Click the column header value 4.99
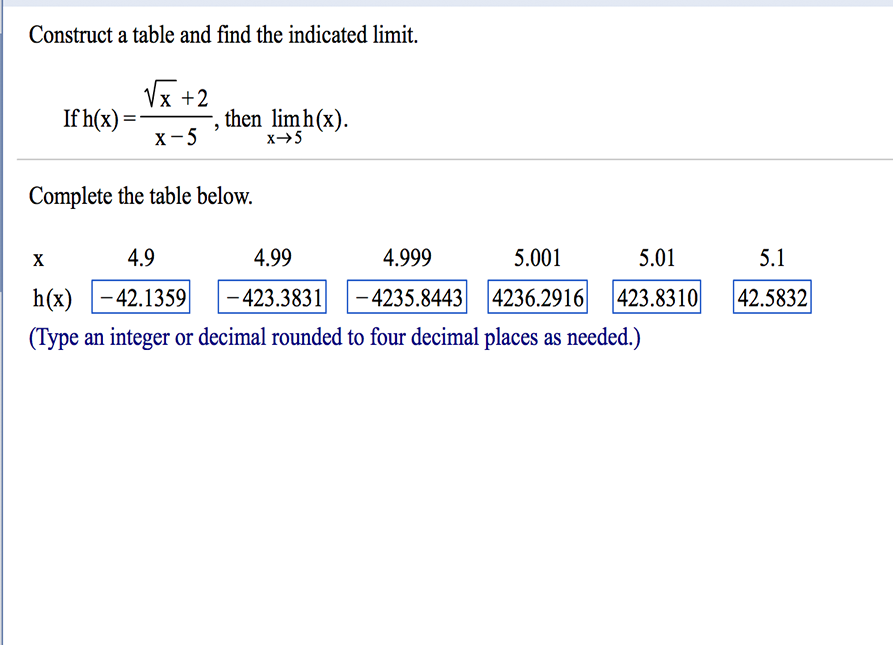Screen dimensions: 893x645 (x=272, y=258)
